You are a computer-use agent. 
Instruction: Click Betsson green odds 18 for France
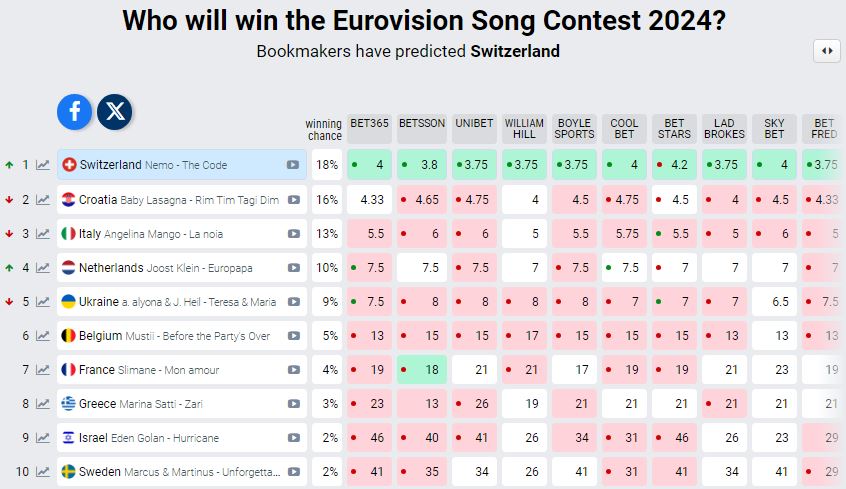tap(421, 370)
